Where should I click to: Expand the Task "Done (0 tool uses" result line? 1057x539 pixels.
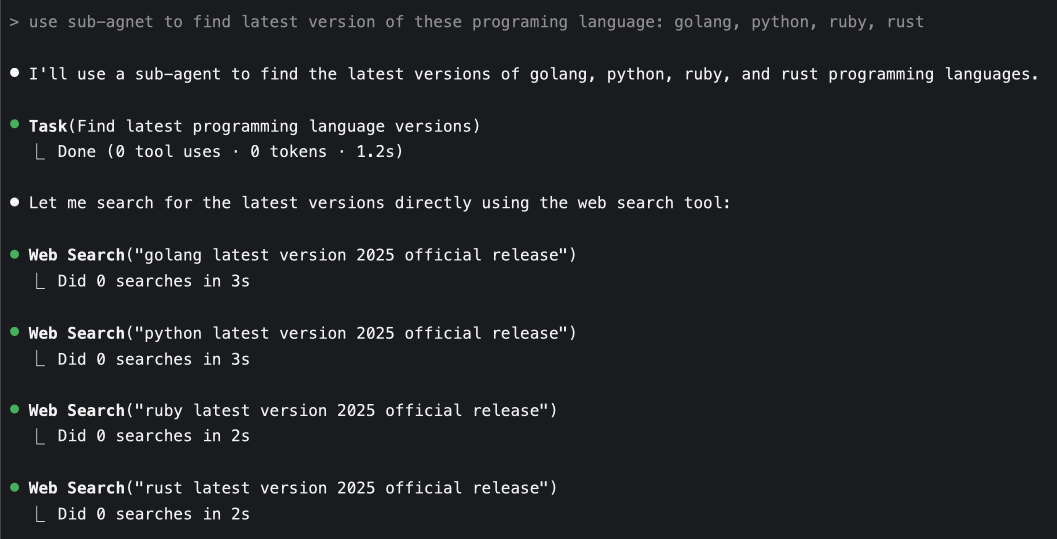[x=229, y=152]
